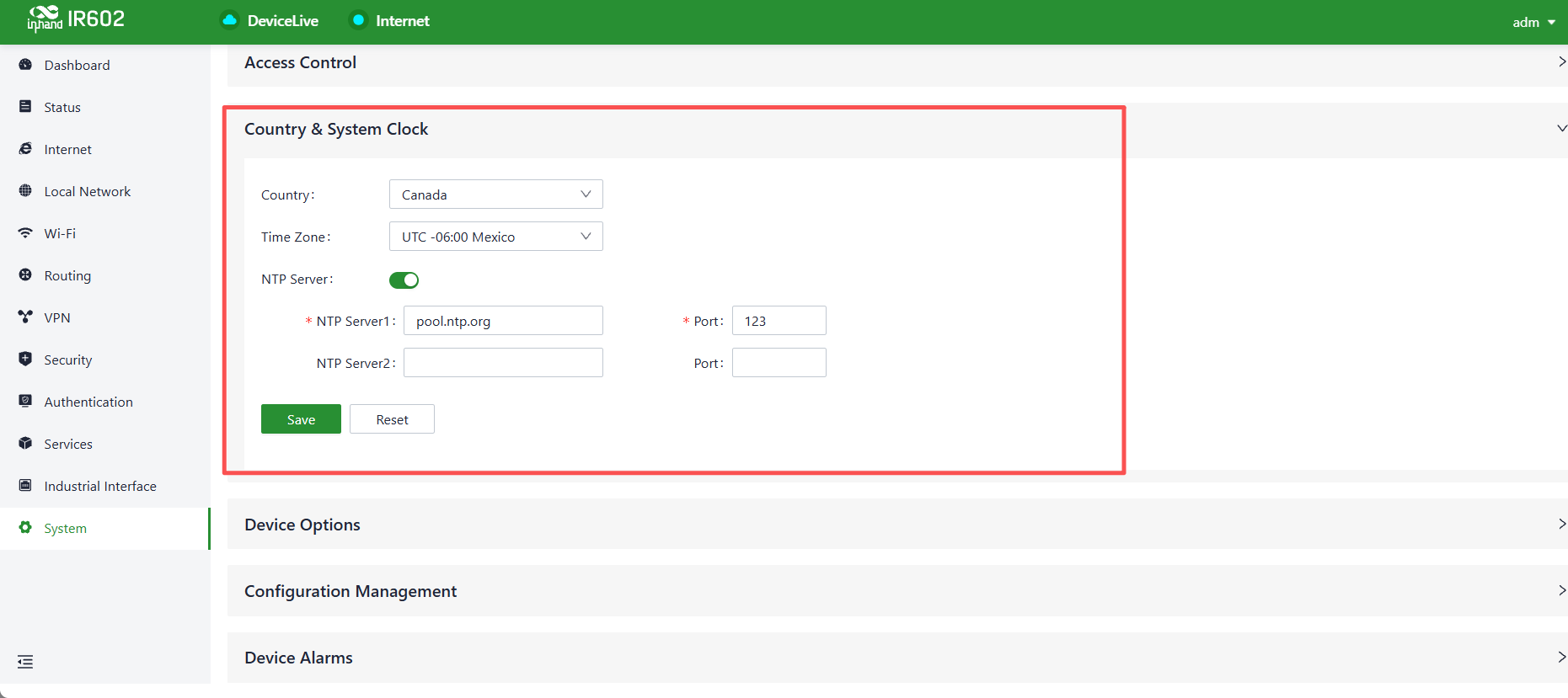This screenshot has width=1568, height=698.
Task: Toggle the NTP Server switch off
Action: click(404, 280)
